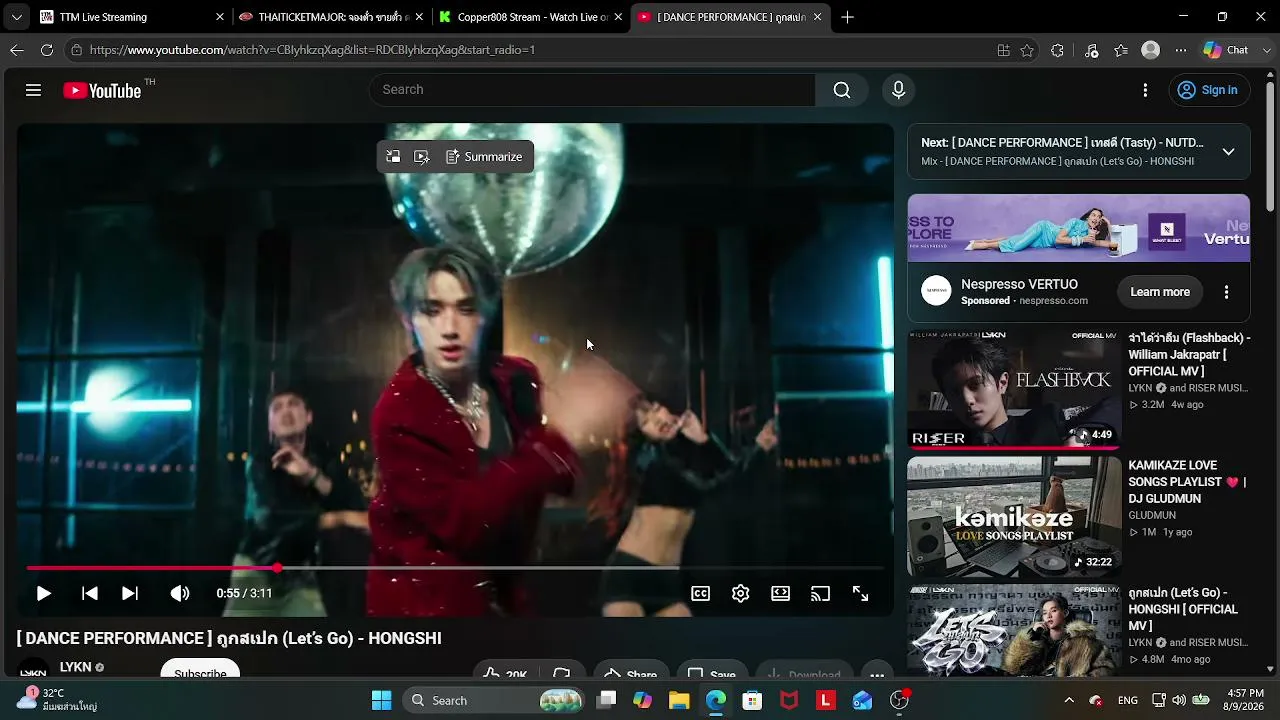Switch the player to theater mode
1280x720 pixels.
point(780,593)
